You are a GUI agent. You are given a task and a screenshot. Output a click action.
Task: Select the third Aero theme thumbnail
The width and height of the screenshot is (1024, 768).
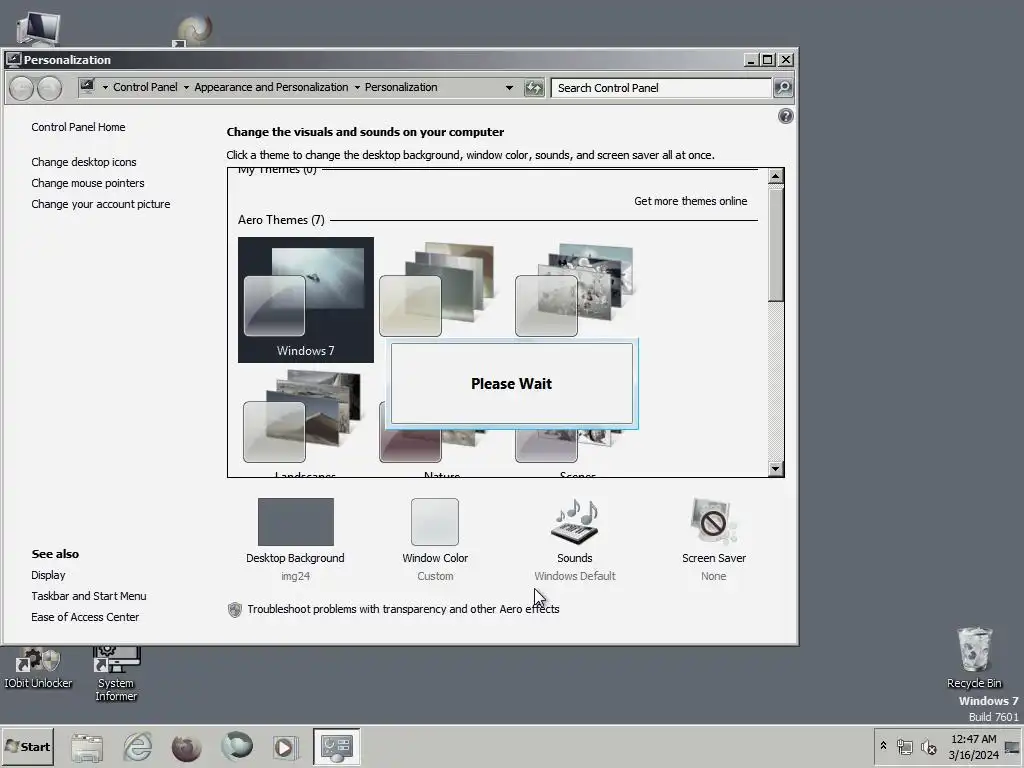point(577,290)
